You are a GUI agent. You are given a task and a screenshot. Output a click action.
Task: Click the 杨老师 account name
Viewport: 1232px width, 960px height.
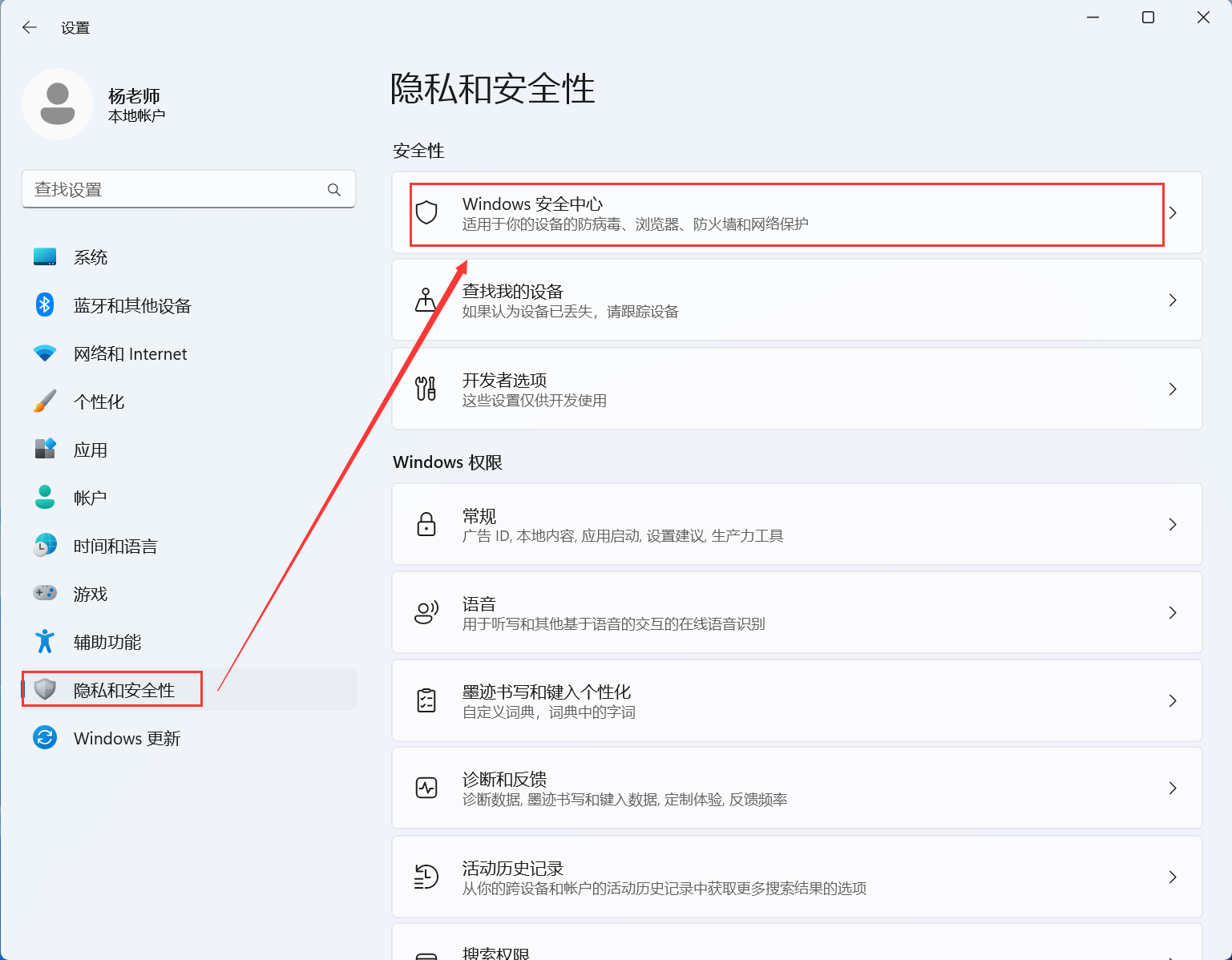[x=134, y=96]
